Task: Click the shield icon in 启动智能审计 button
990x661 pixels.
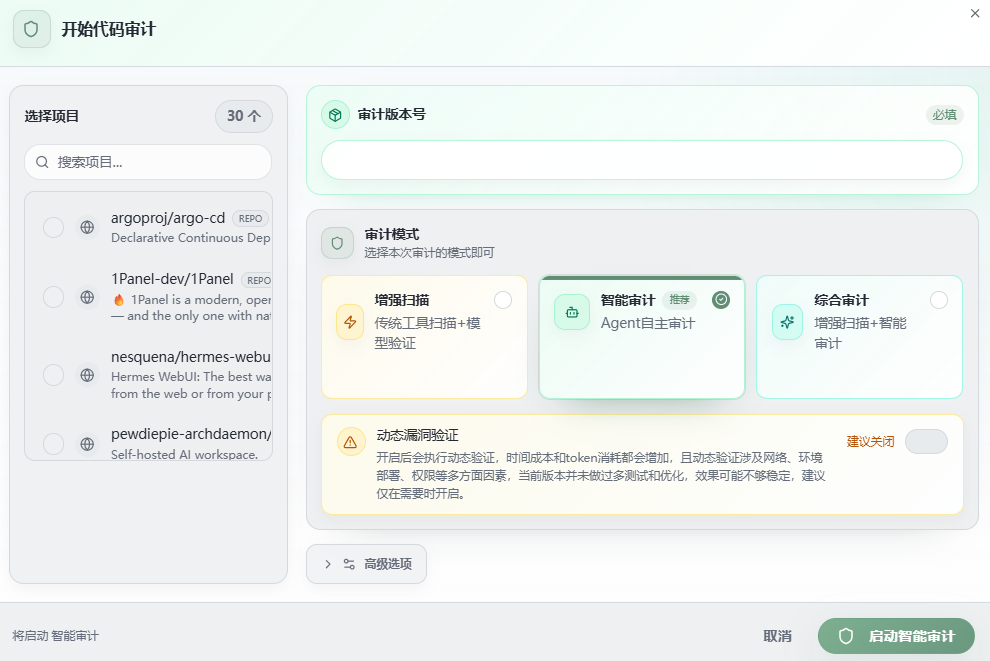Action: pos(846,636)
